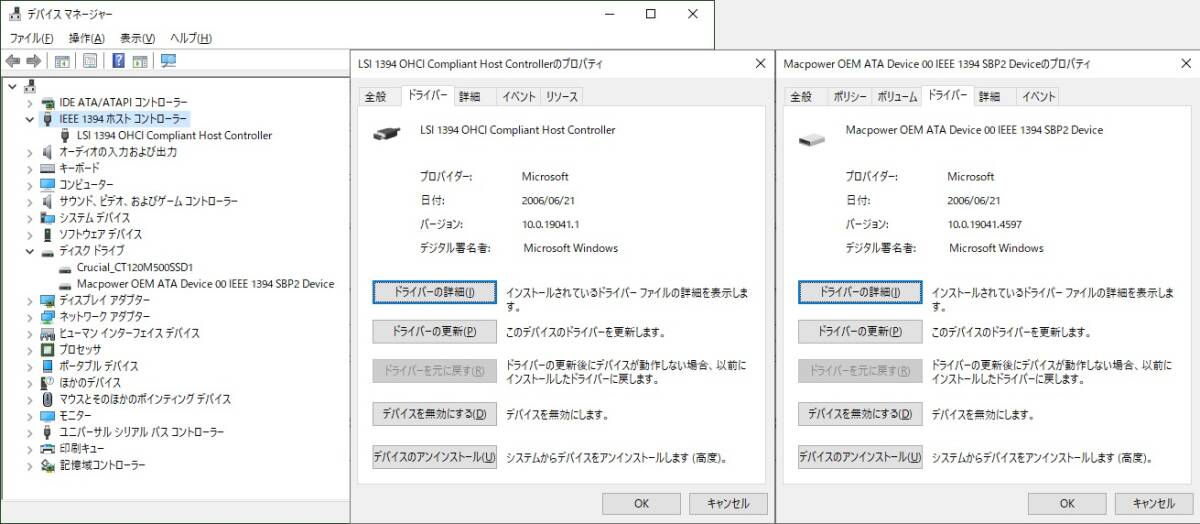Image resolution: width=1200 pixels, height=524 pixels.
Task: Select the ヒューマン インターフェイス デバイス icon
Action: (x=47, y=333)
